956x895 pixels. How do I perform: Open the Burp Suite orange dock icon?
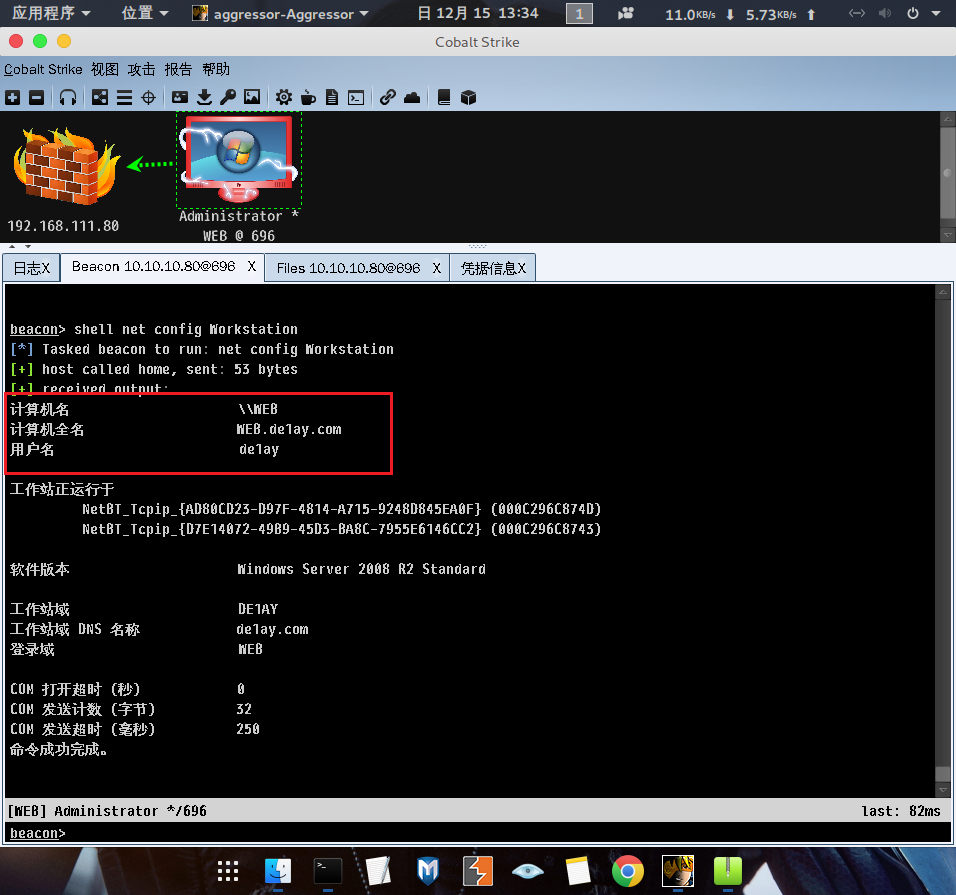pyautogui.click(x=477, y=872)
